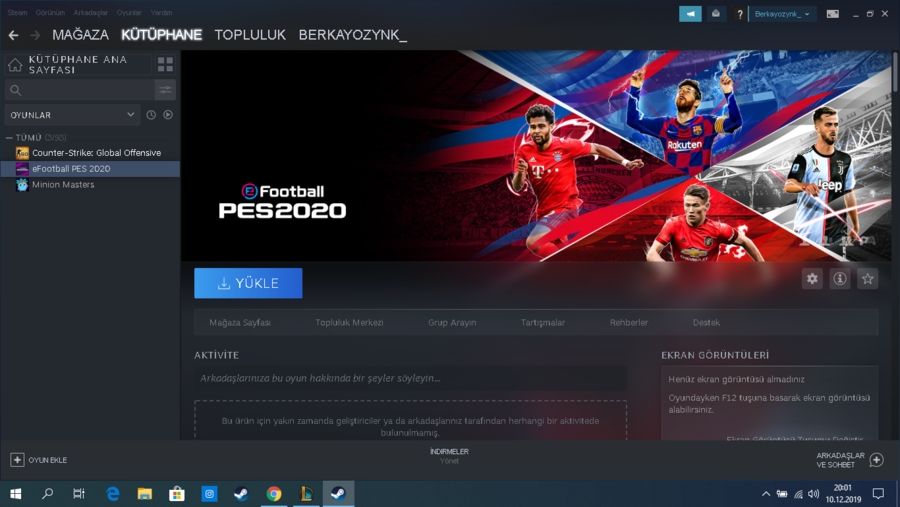The image size is (900, 507).
Task: Open advanced filter sliders icon
Action: (165, 90)
